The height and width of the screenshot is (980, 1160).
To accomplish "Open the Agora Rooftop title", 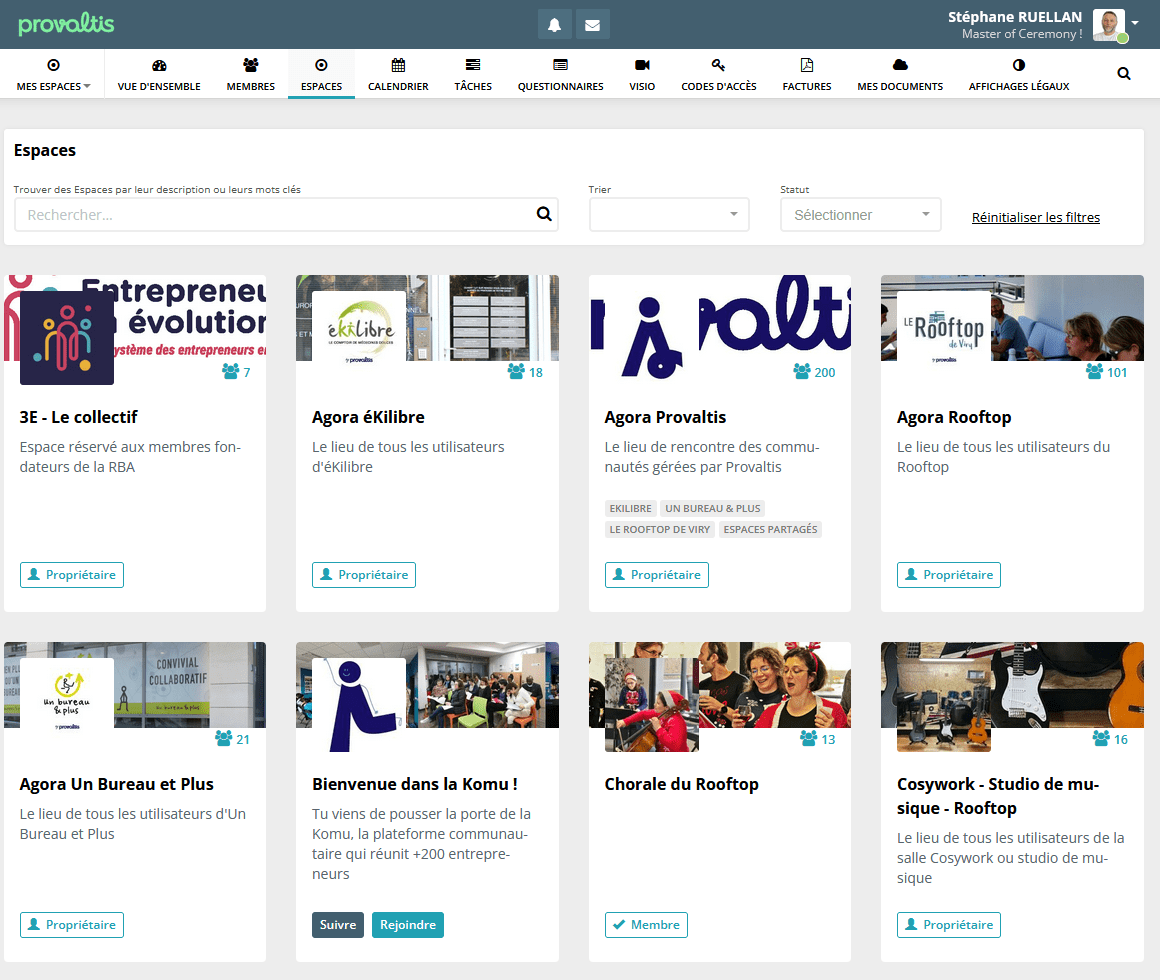I will pos(954,417).
